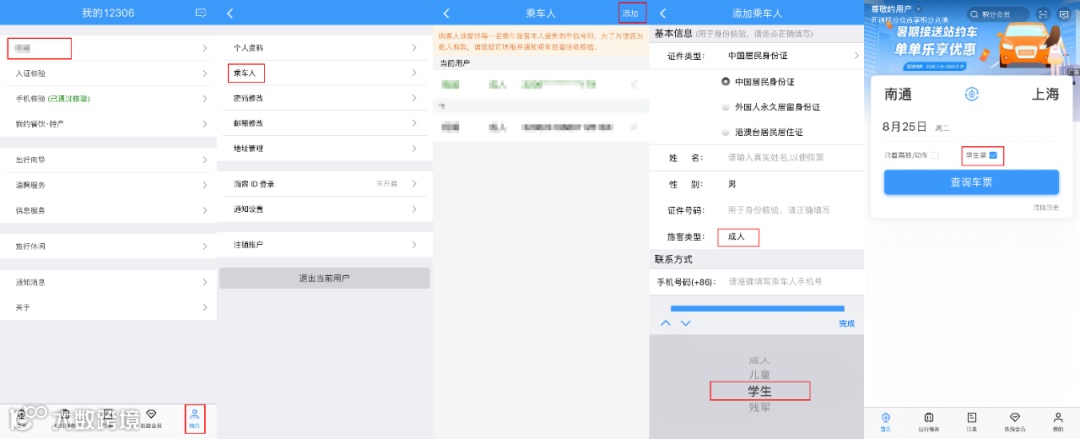Open 手机核验 row
1080x439 pixels.
click(108, 99)
